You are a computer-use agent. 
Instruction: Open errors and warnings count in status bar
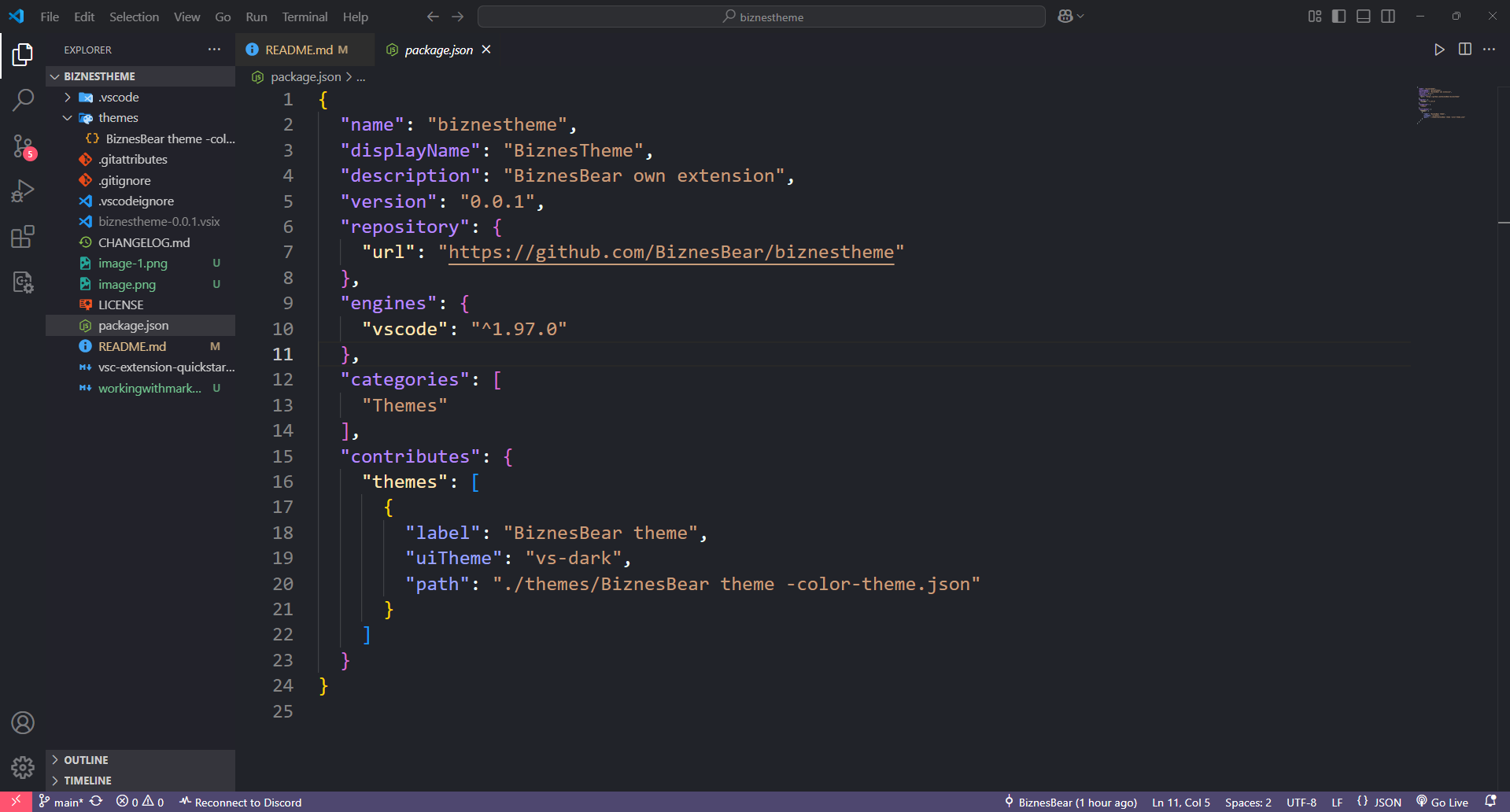pos(140,802)
